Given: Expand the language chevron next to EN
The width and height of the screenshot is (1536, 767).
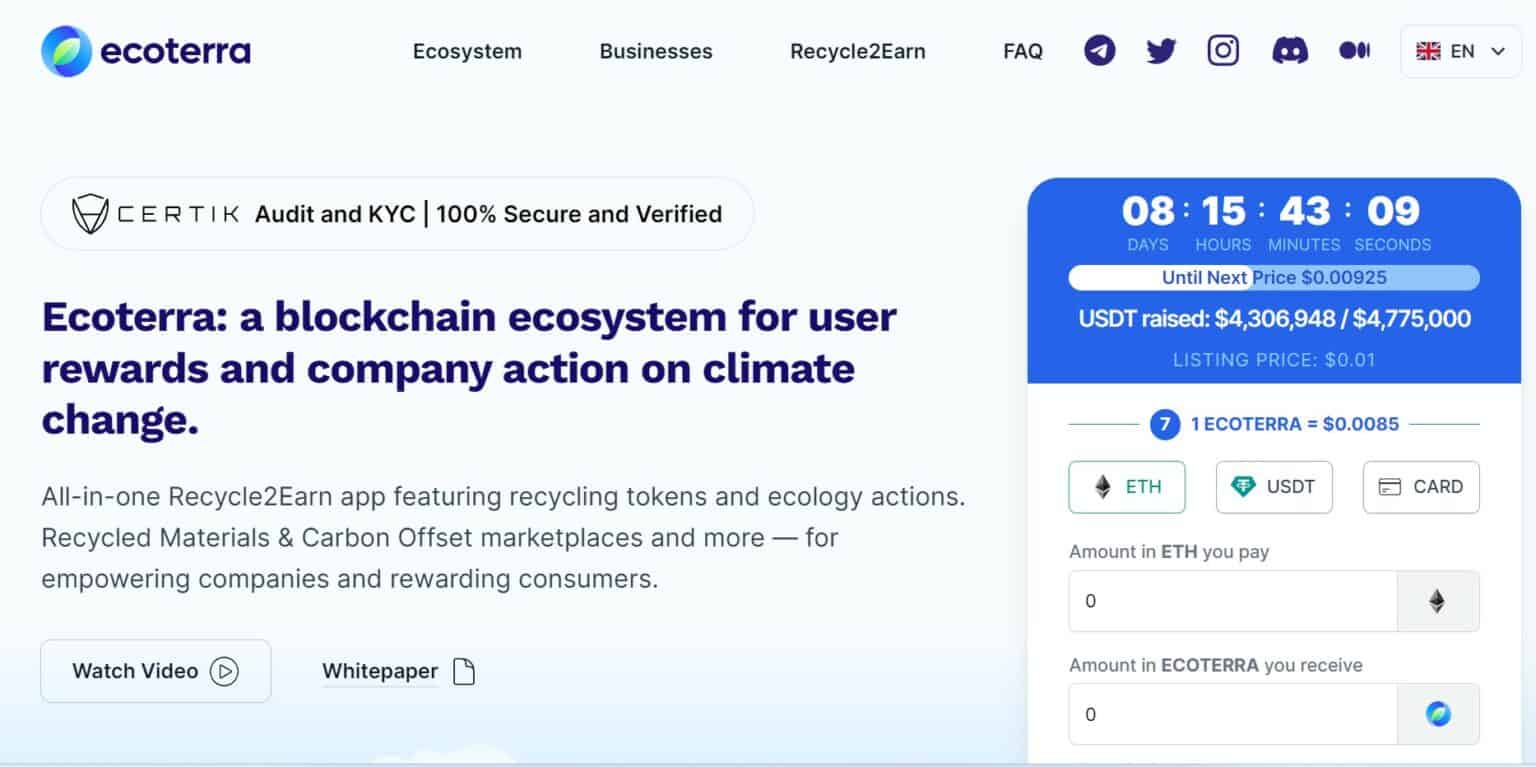Looking at the screenshot, I should (x=1497, y=50).
